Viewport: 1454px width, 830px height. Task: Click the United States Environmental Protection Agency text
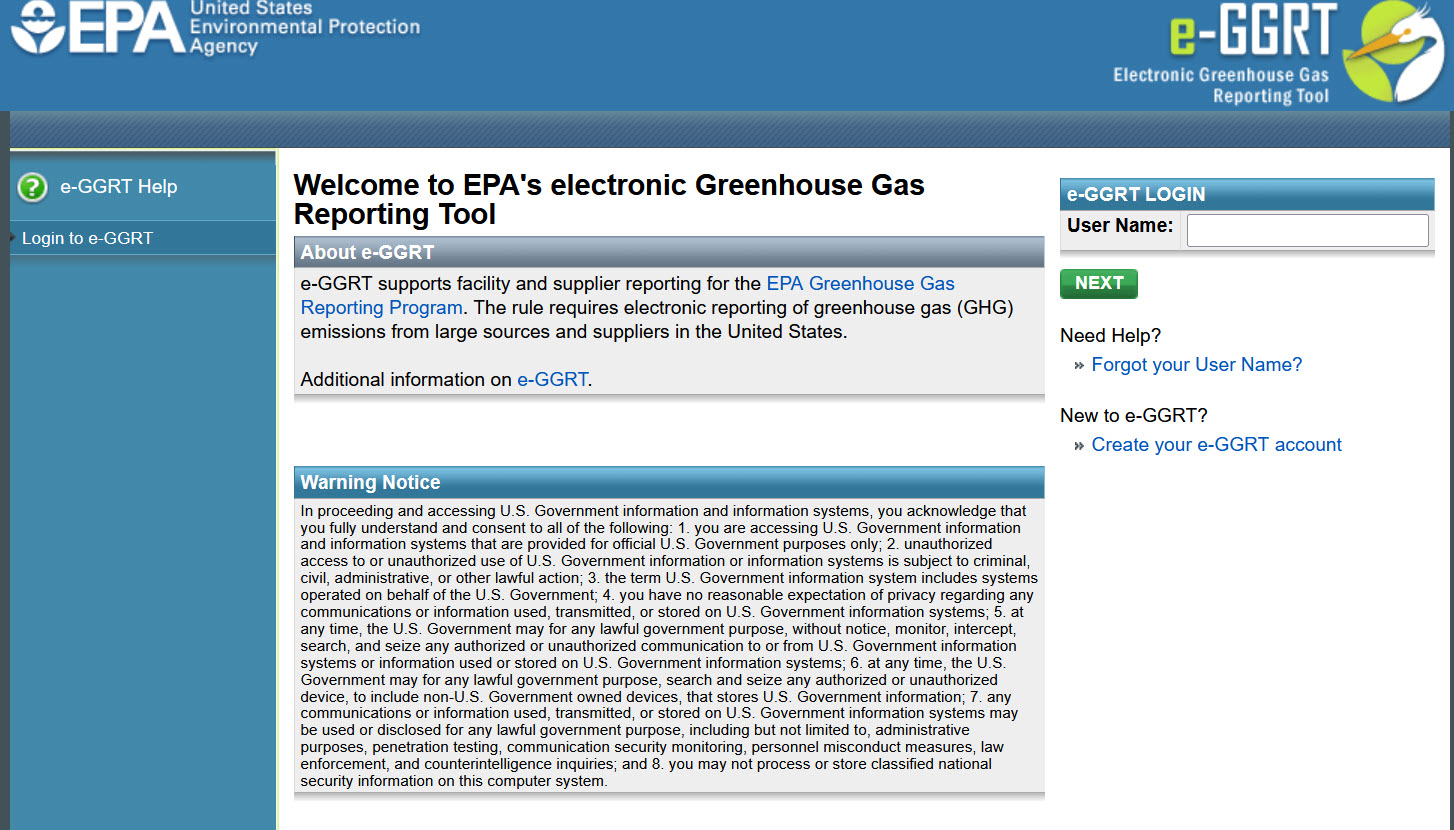pyautogui.click(x=304, y=27)
